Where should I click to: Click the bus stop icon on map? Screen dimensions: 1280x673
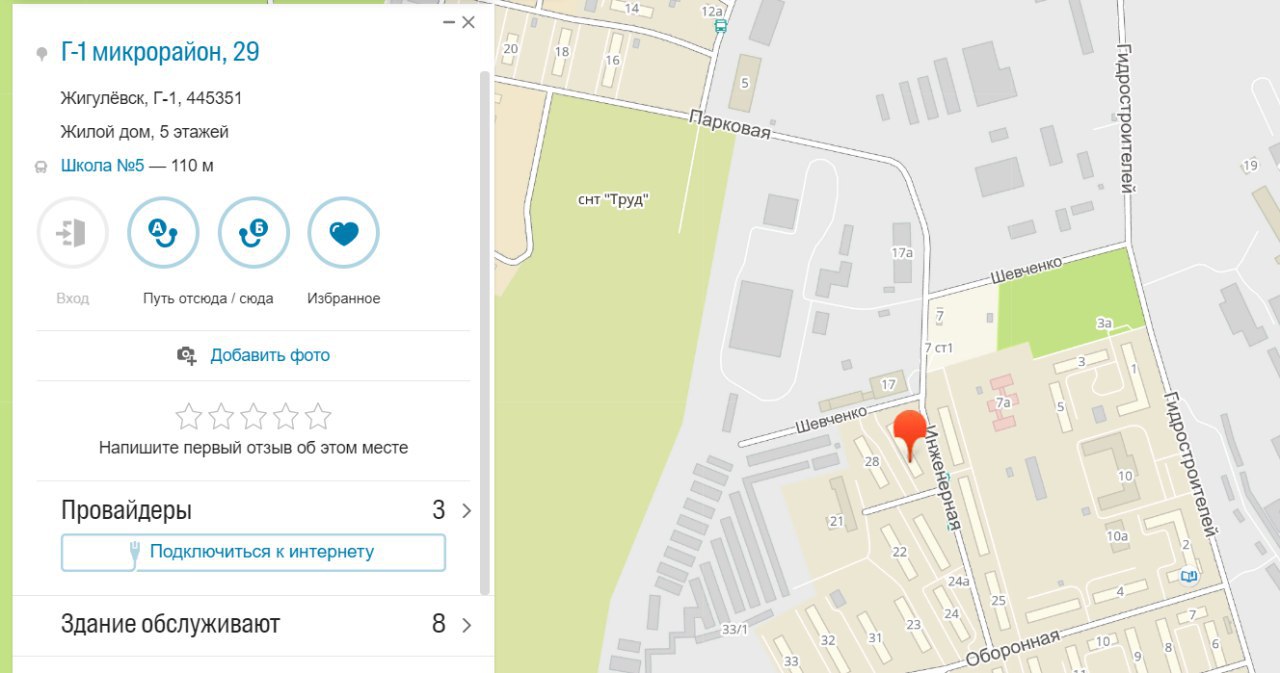(721, 27)
